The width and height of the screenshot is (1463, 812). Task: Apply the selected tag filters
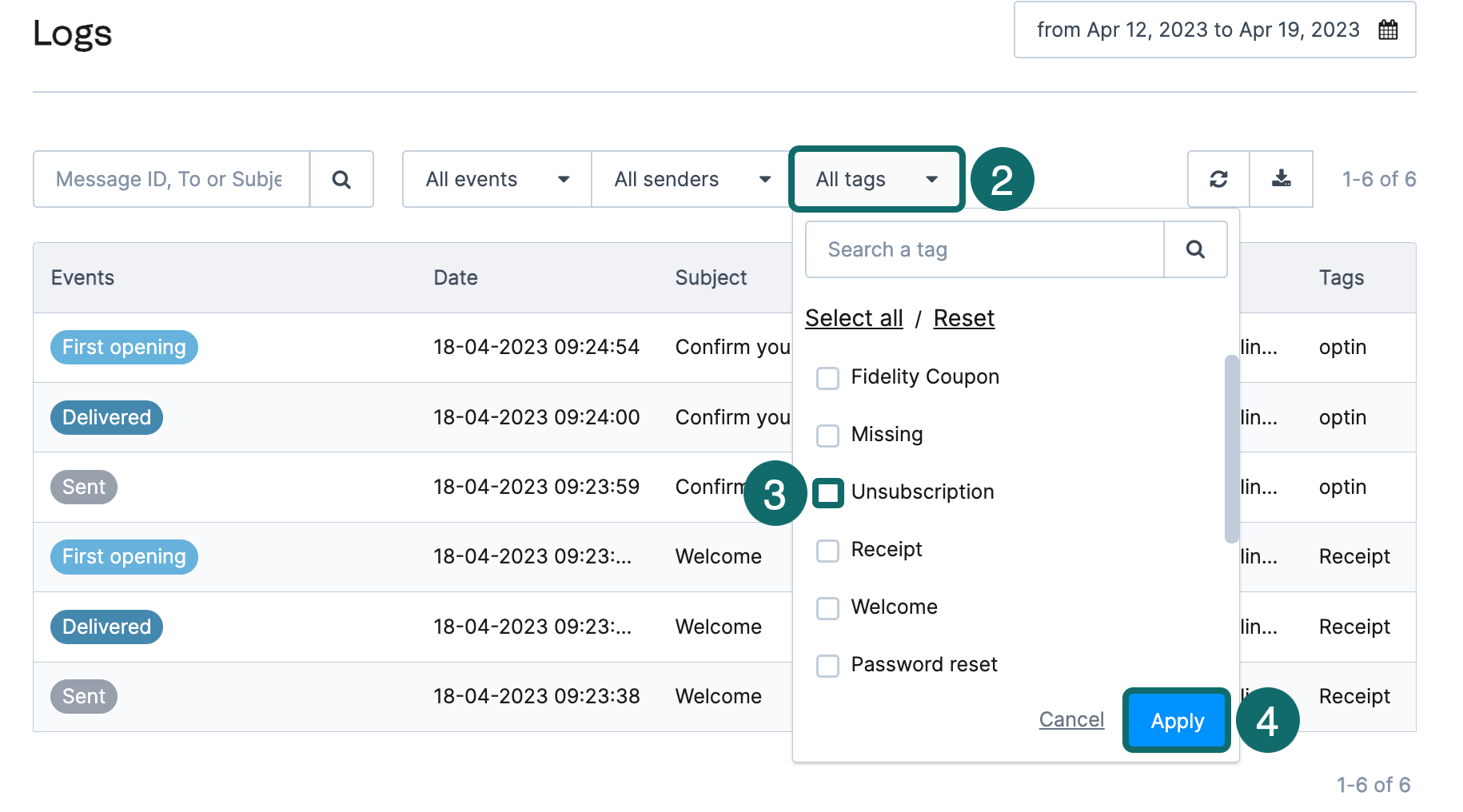point(1176,720)
